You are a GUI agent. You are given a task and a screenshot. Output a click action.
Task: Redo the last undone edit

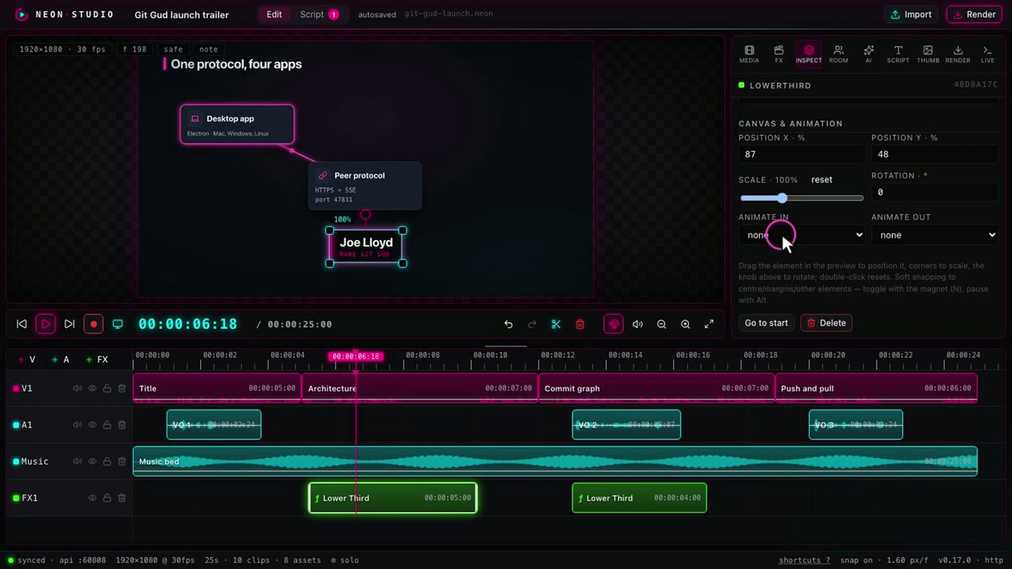tap(532, 324)
